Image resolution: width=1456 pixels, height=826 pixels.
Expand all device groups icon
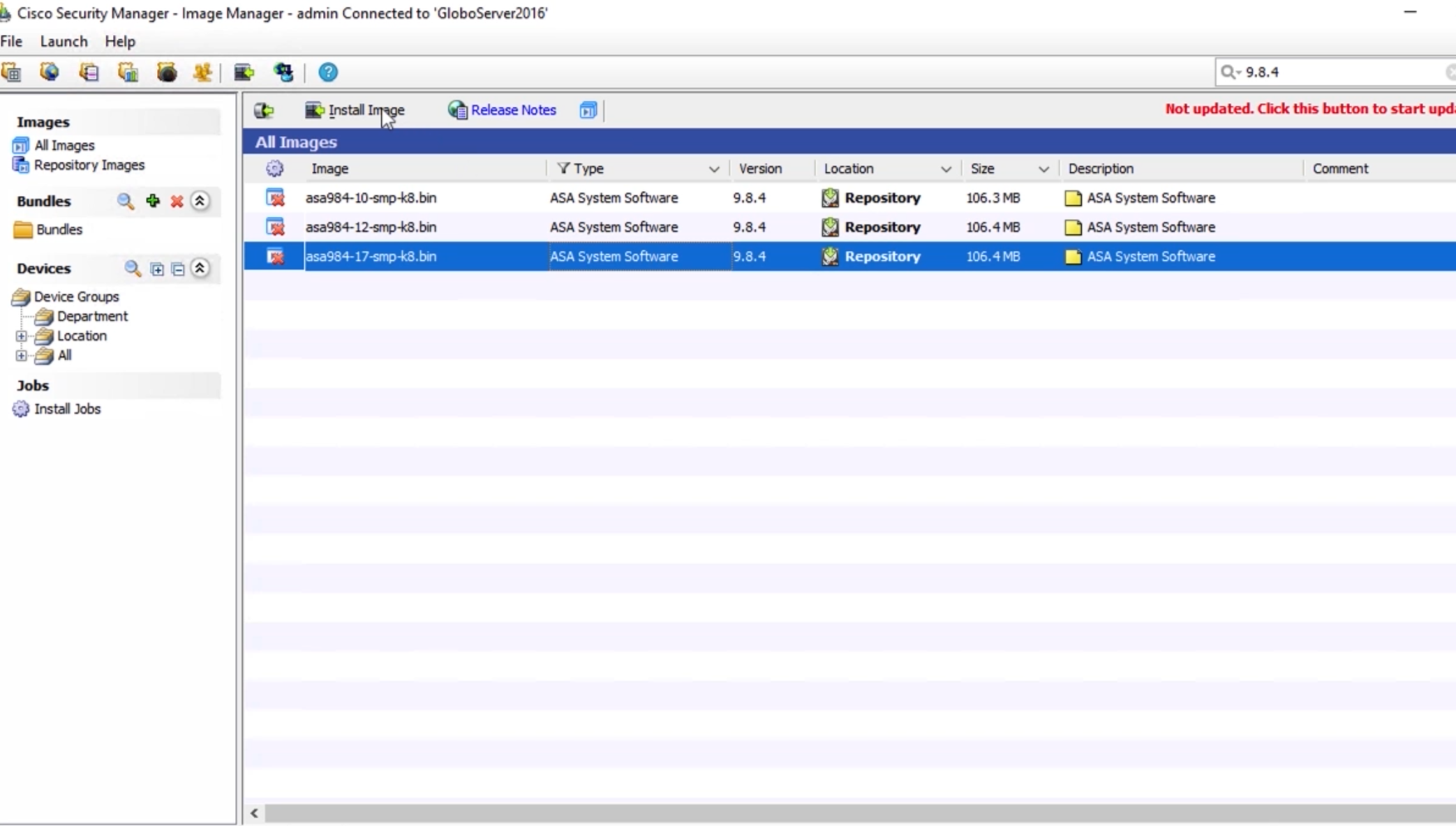[157, 269]
